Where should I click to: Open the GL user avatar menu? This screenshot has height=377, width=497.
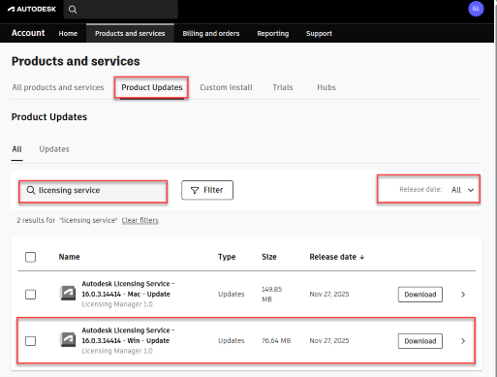point(476,9)
